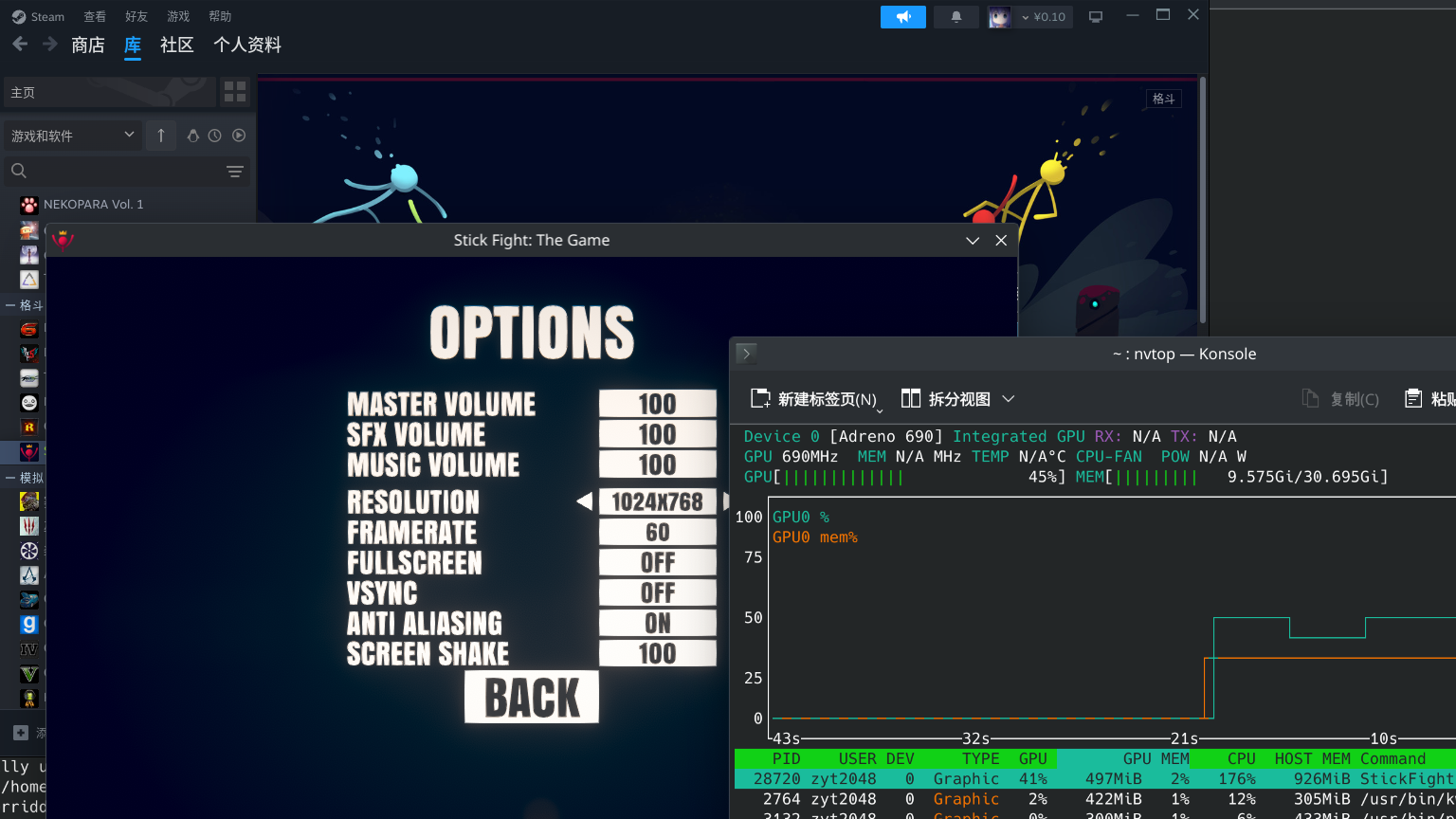Image resolution: width=1456 pixels, height=819 pixels.
Task: Click the library search input field
Action: click(123, 172)
